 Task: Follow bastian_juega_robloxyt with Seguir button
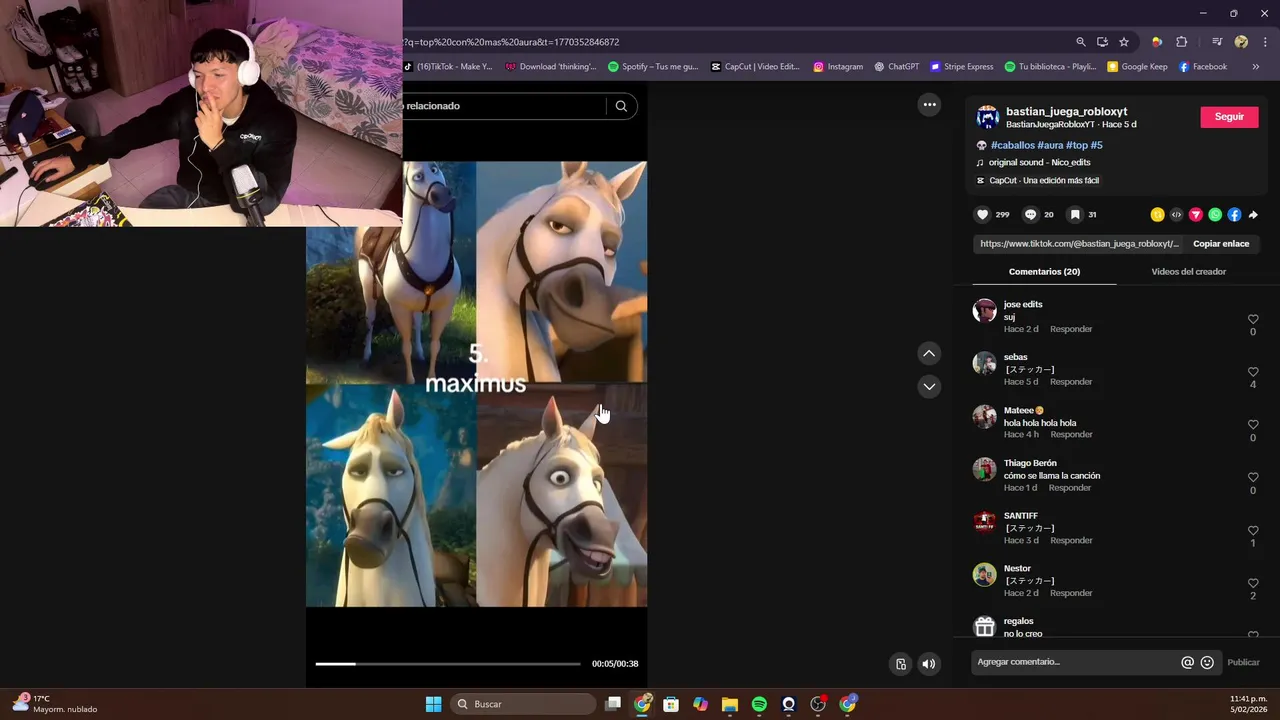click(1229, 117)
